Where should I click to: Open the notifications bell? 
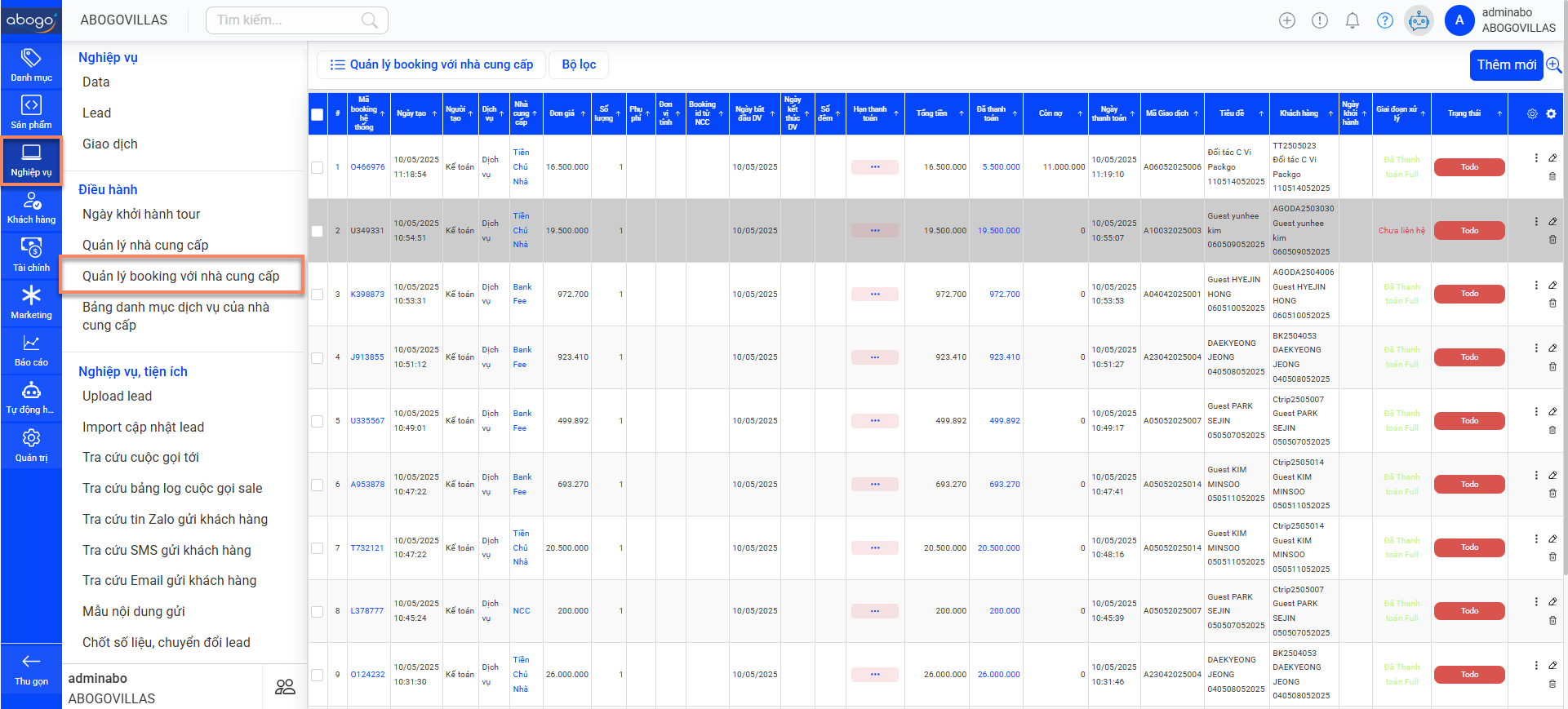pyautogui.click(x=1353, y=20)
